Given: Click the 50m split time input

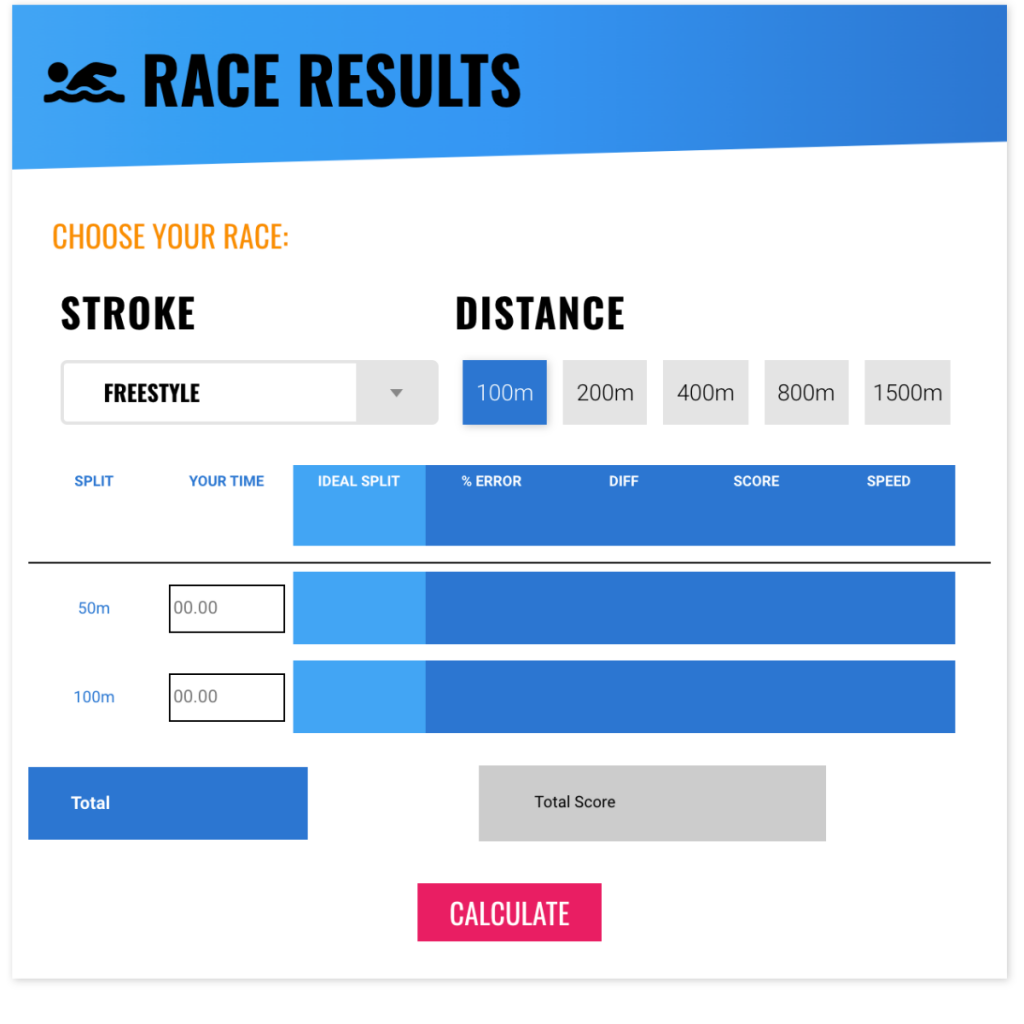Looking at the screenshot, I should pyautogui.click(x=227, y=608).
